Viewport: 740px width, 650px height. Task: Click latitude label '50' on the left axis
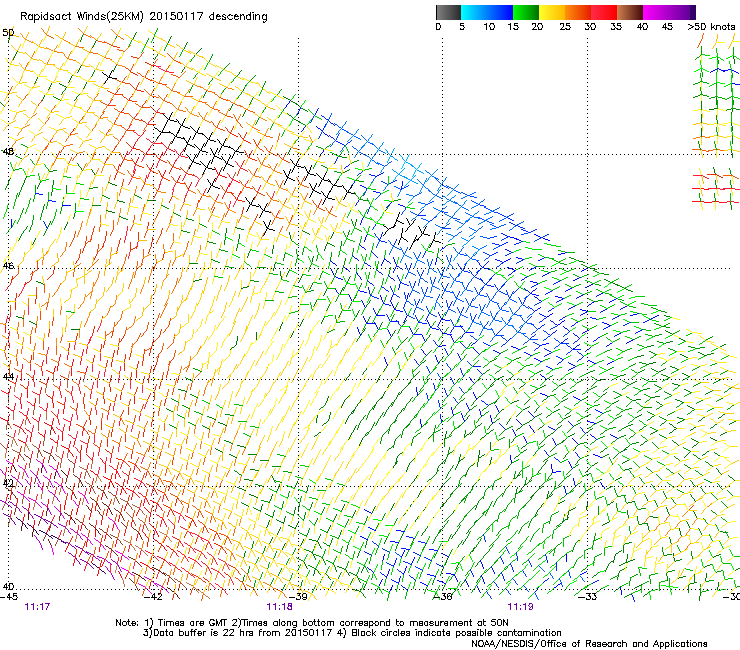tap(8, 33)
